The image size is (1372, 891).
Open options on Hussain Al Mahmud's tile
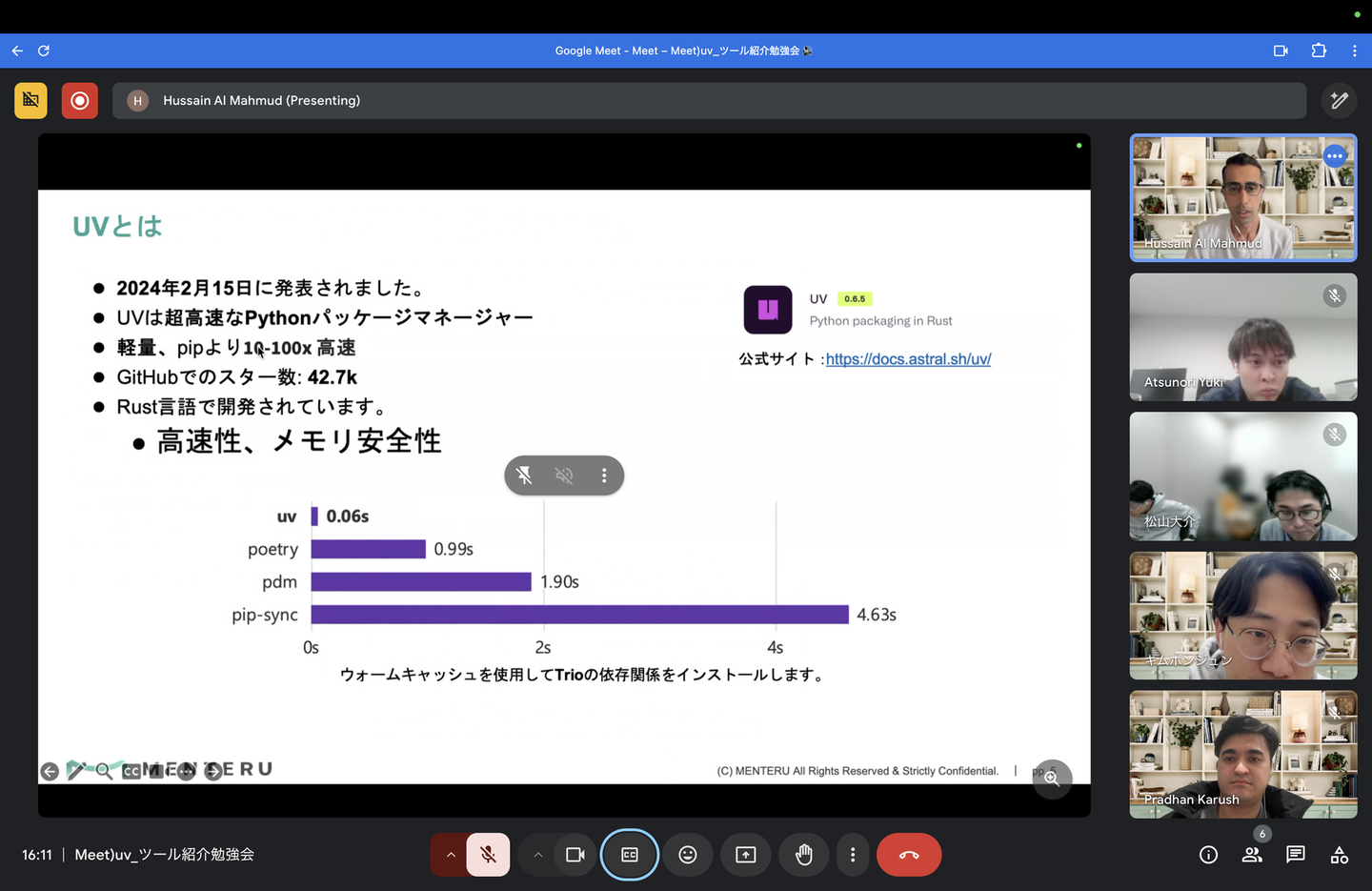coord(1334,156)
